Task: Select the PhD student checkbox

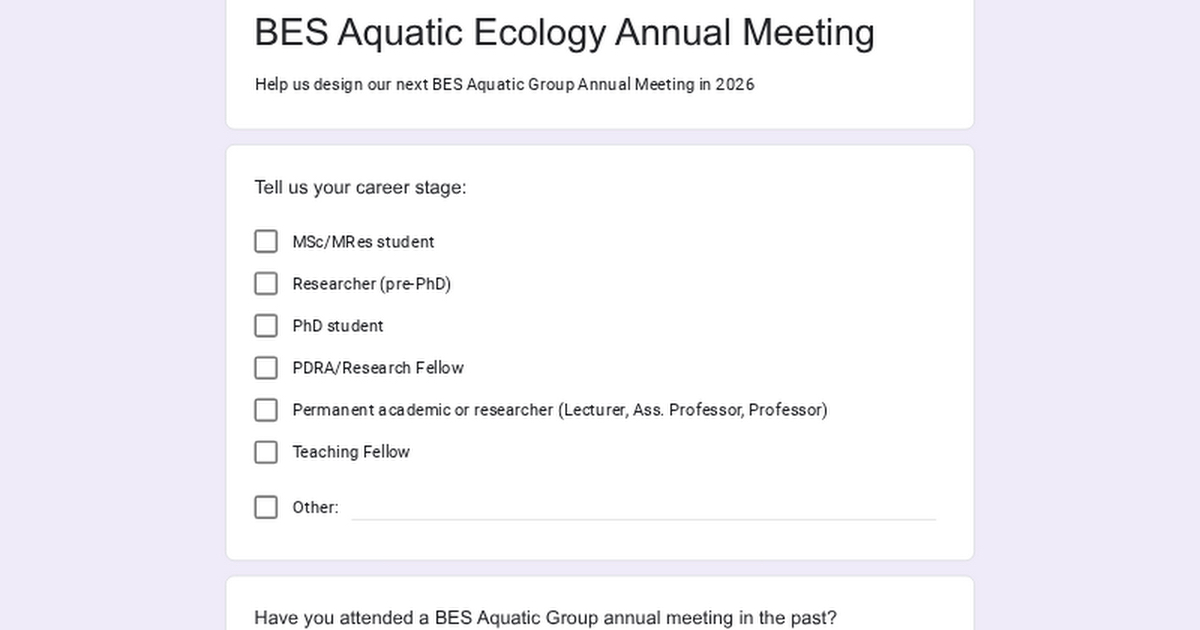Action: coord(266,326)
